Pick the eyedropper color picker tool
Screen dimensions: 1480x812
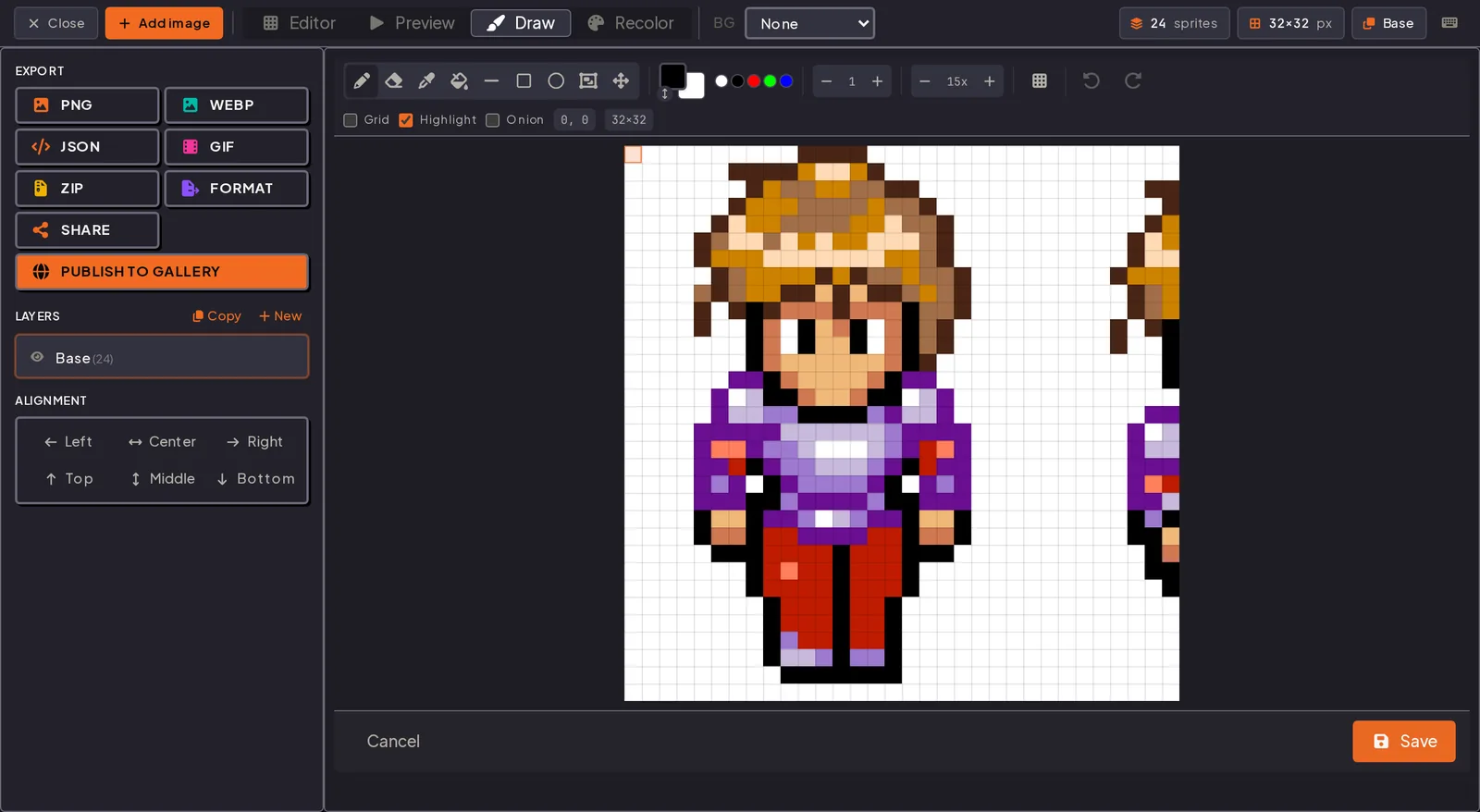(x=426, y=81)
